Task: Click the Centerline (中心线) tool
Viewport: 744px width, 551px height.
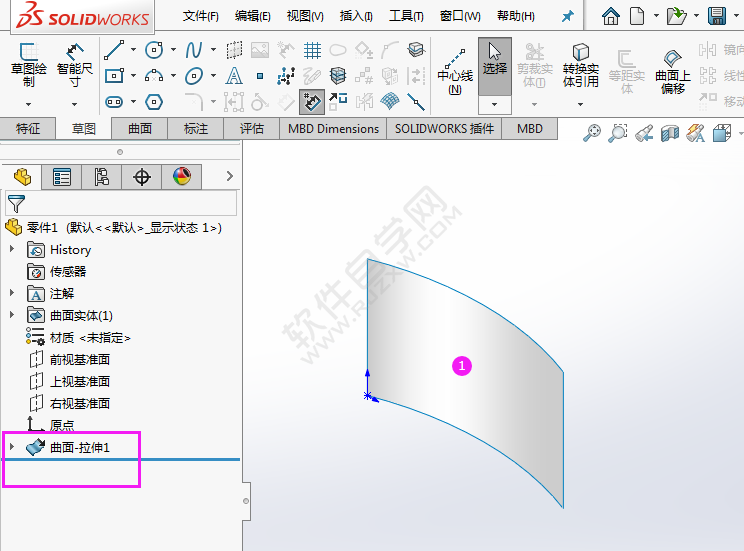Action: point(455,70)
